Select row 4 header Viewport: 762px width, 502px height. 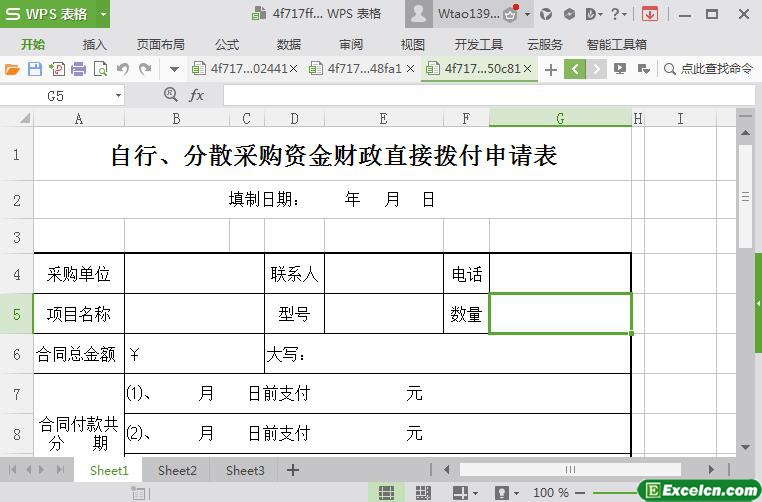[17, 274]
